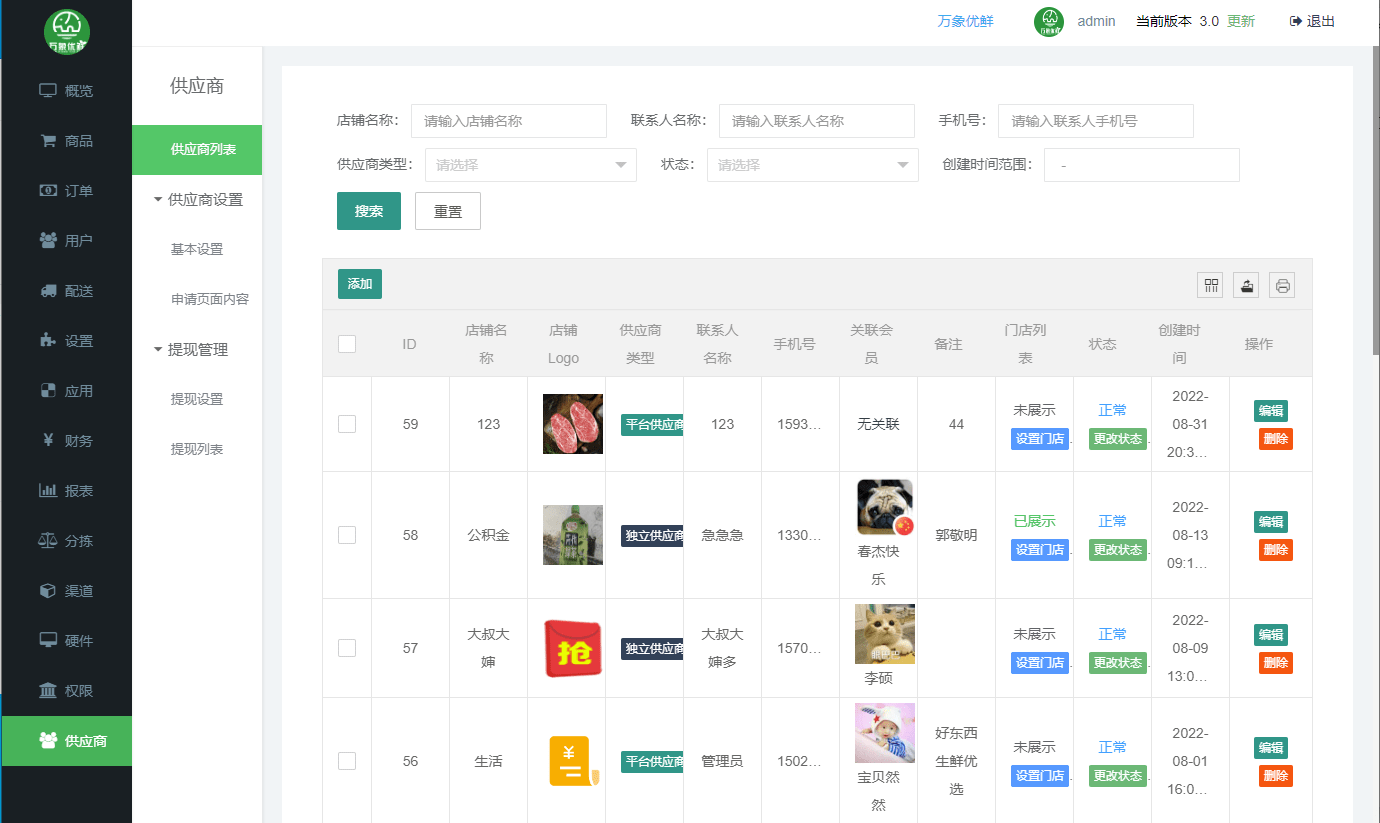Collapse the 提现管理 submenu section
This screenshot has width=1380, height=823.
(197, 349)
